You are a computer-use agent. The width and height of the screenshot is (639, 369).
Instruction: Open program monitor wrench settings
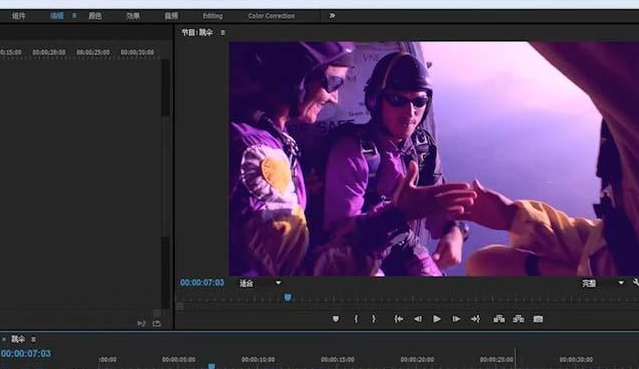(x=636, y=282)
